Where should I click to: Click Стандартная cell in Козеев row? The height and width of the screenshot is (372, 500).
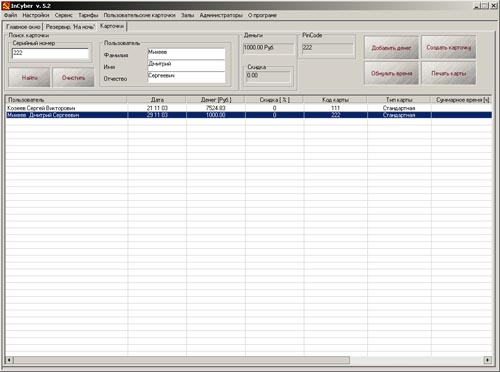tap(399, 108)
